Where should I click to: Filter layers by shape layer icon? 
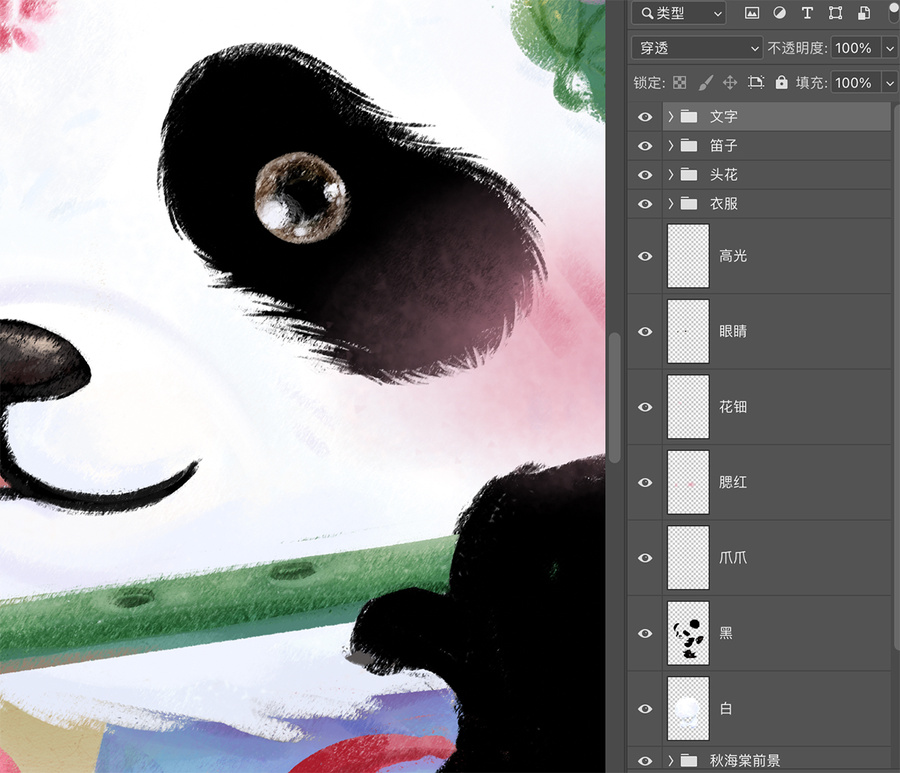[835, 13]
